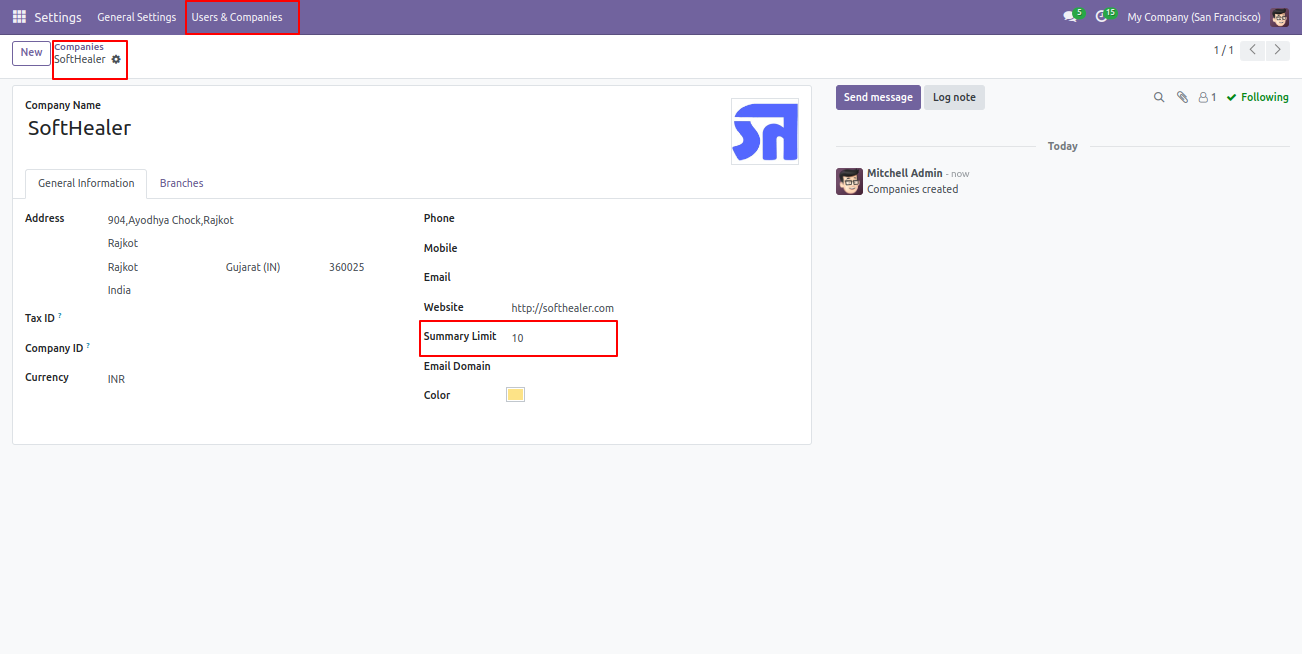Attach files using the paperclip icon
This screenshot has height=654, width=1302.
tap(1182, 97)
